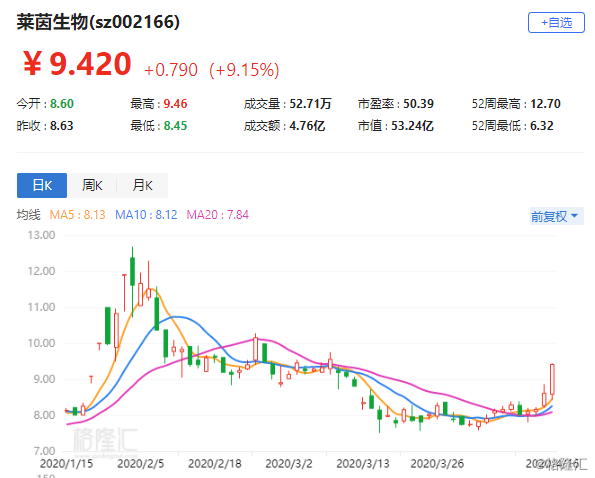The image size is (595, 478).
Task: Click the 52周最低 value 6.32
Action: [541, 126]
